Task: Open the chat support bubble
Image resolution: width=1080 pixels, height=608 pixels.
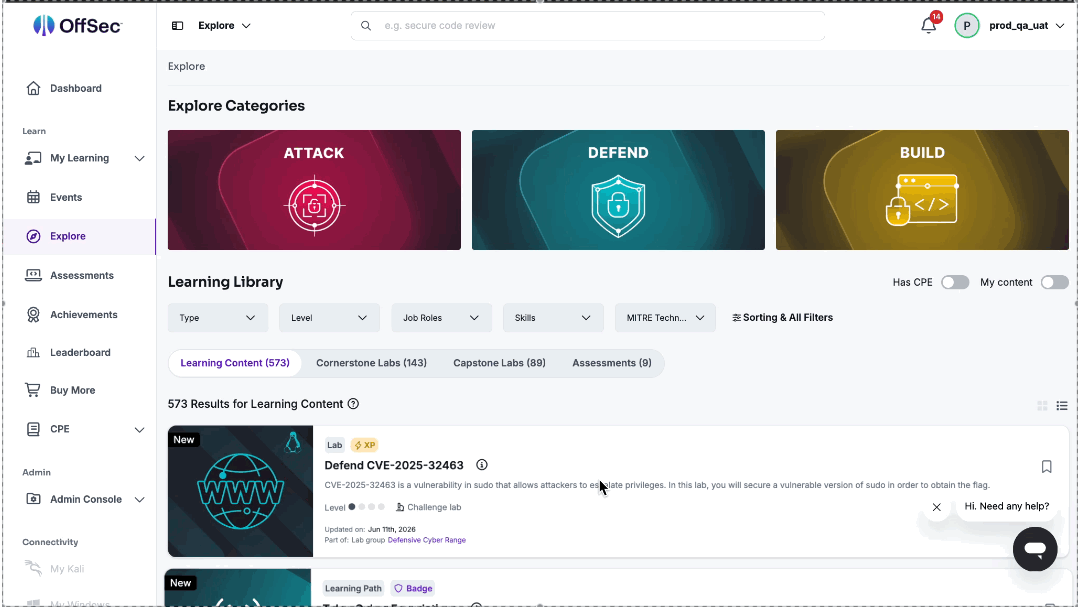Action: (1035, 549)
